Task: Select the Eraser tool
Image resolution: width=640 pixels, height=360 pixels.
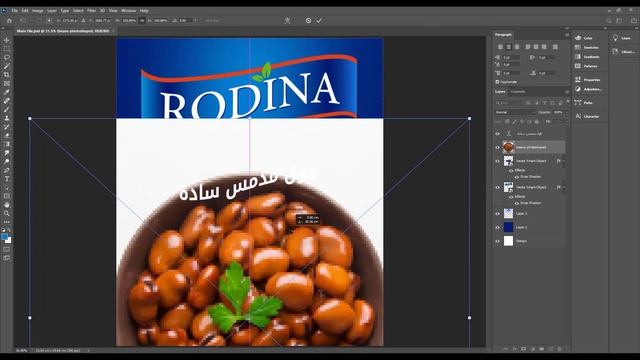Action: (7, 135)
